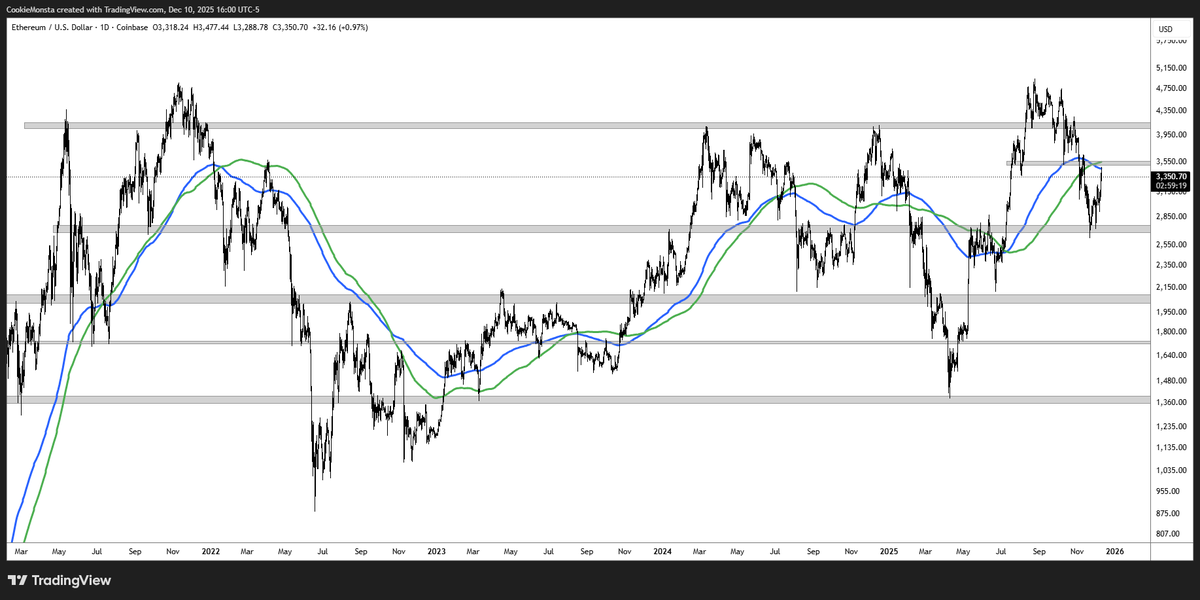
Task: Click the 2022 label on the time axis
Action: point(211,550)
